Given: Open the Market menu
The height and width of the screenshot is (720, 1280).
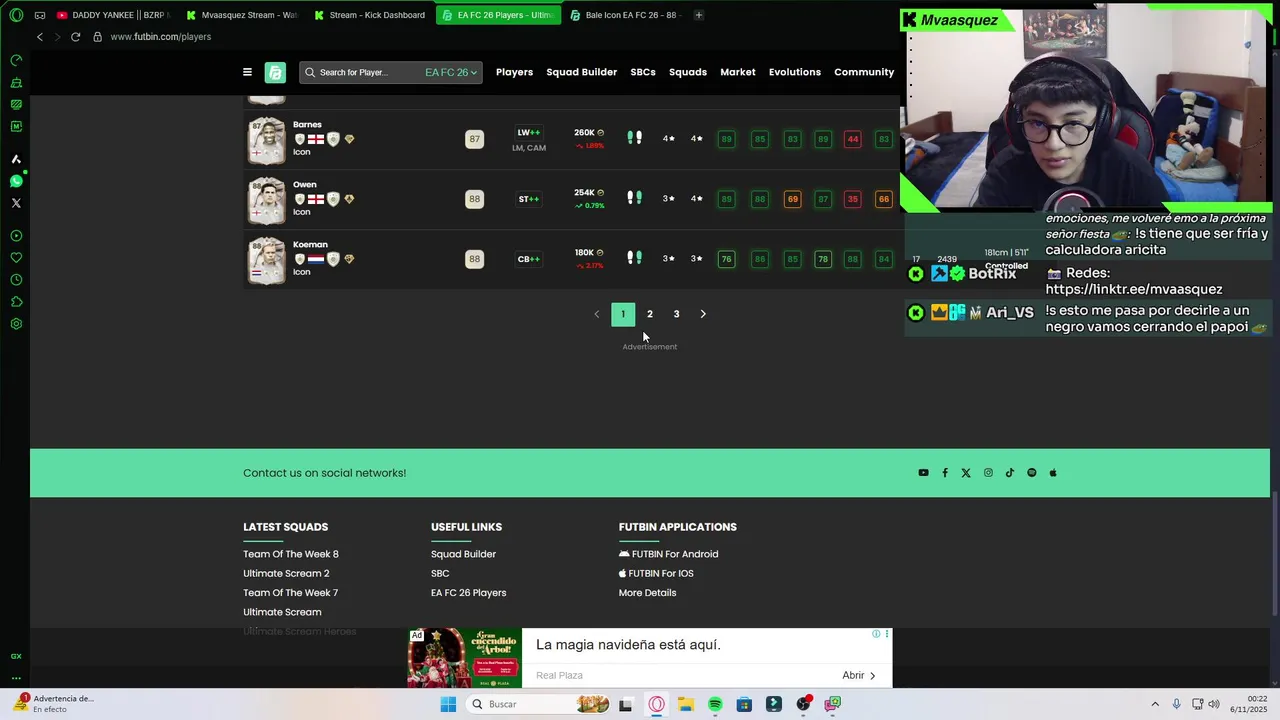Looking at the screenshot, I should point(738,72).
